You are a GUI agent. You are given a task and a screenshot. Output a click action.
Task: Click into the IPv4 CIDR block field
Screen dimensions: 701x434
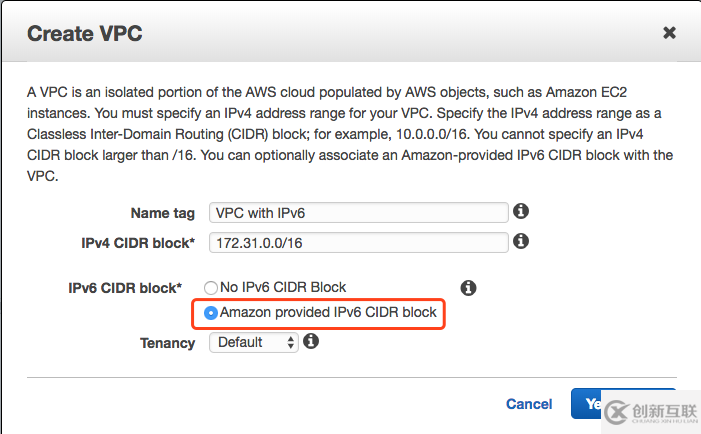tap(359, 242)
